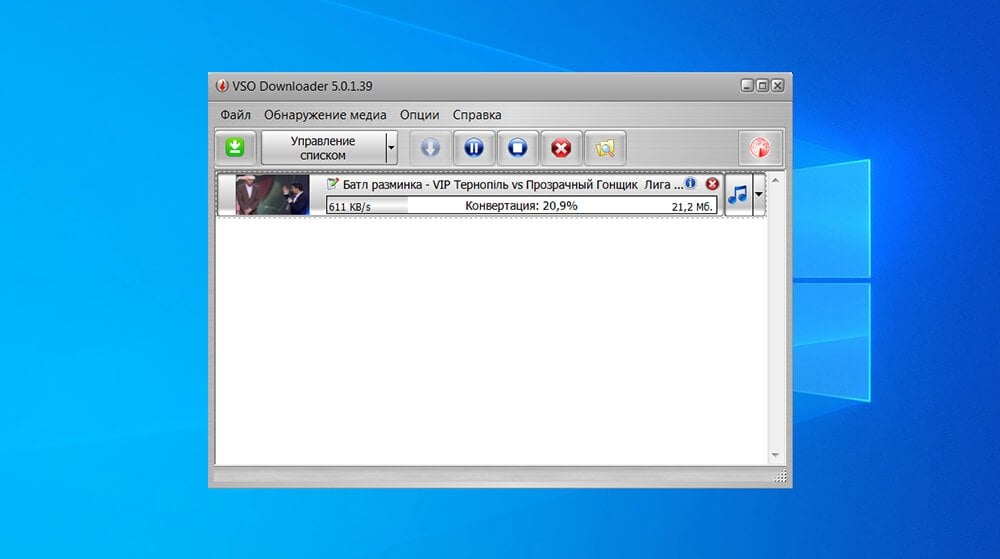Screen dimensions: 1000x559
Task: Click the Конвертация 20,9% progress bar
Action: (x=521, y=205)
